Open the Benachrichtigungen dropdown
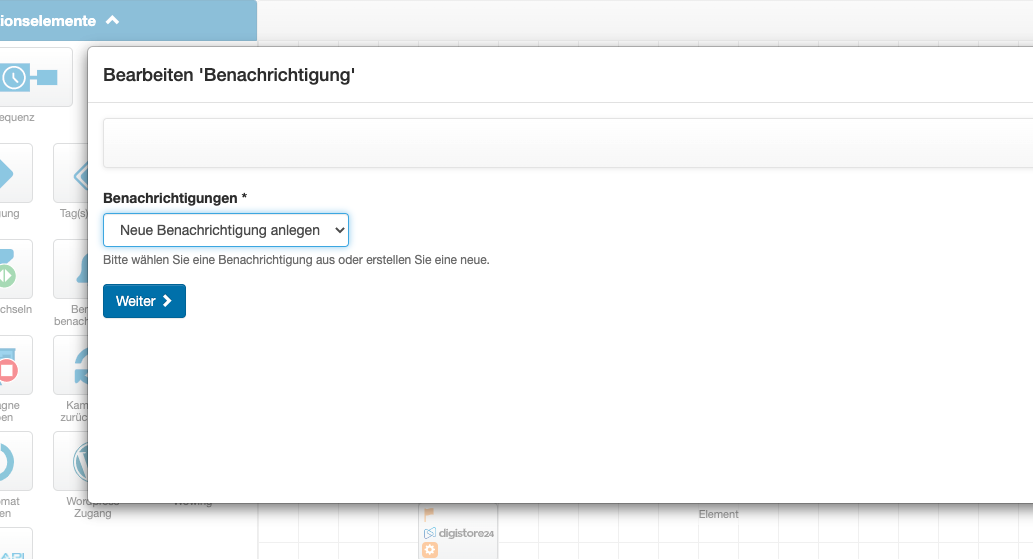Image resolution: width=1033 pixels, height=559 pixels. pyautogui.click(x=226, y=230)
